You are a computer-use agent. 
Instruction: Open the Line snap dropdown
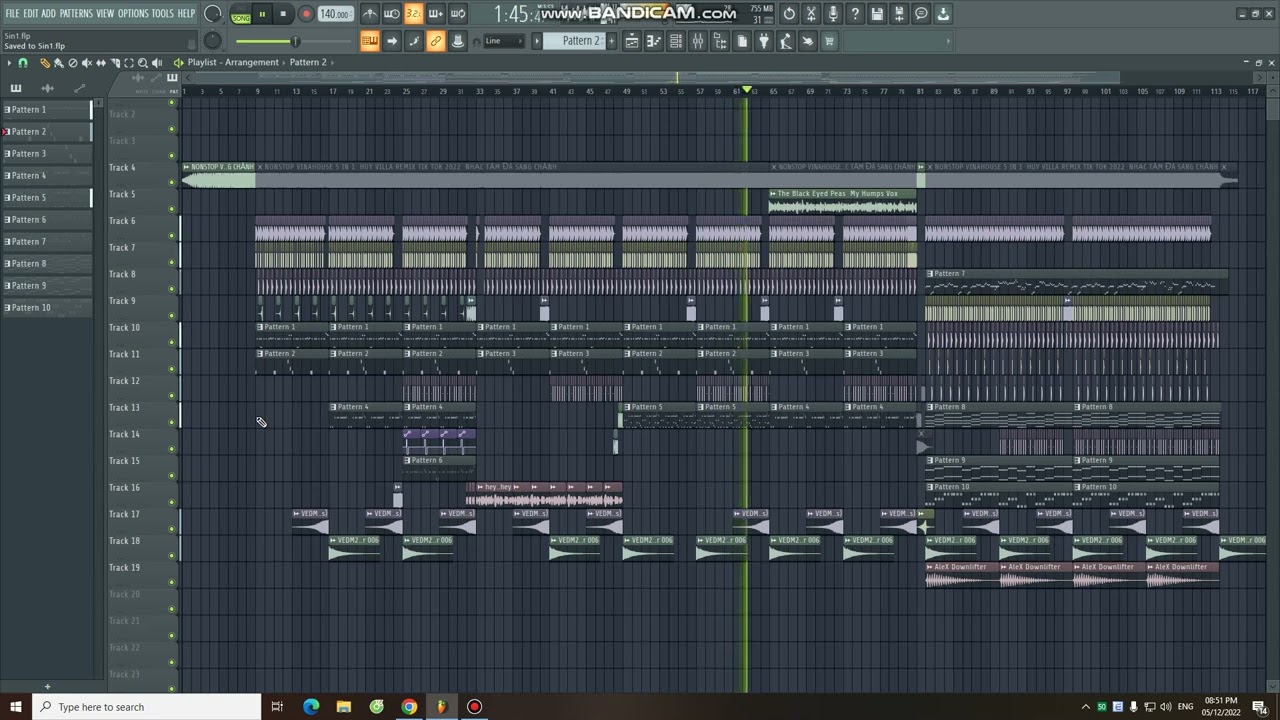click(504, 41)
